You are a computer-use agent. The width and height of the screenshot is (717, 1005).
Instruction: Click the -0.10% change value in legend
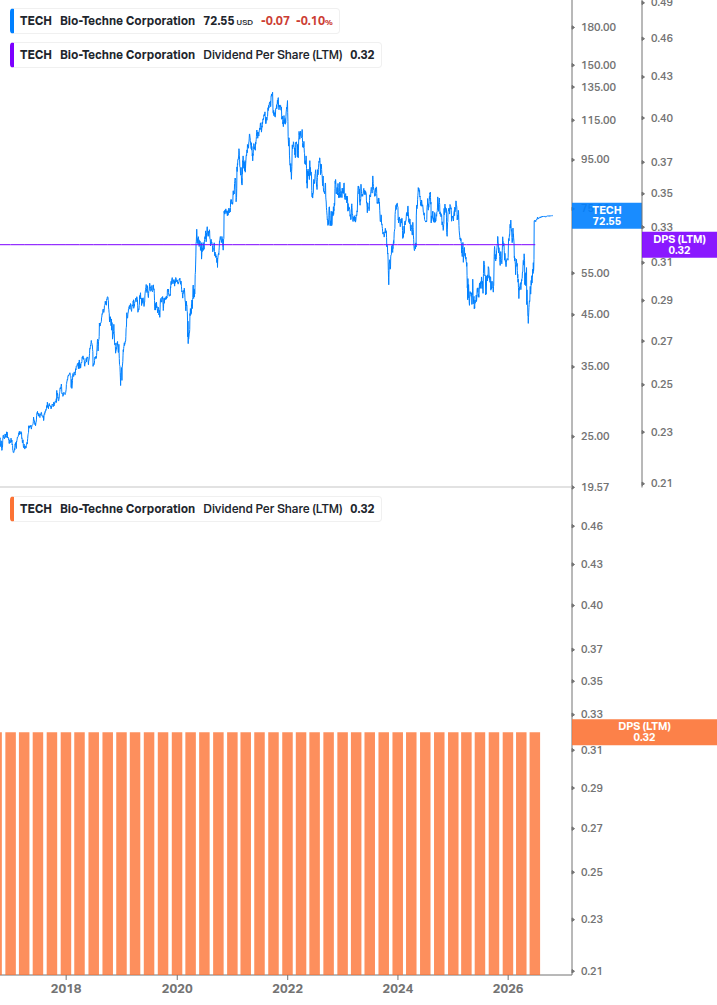tap(314, 21)
